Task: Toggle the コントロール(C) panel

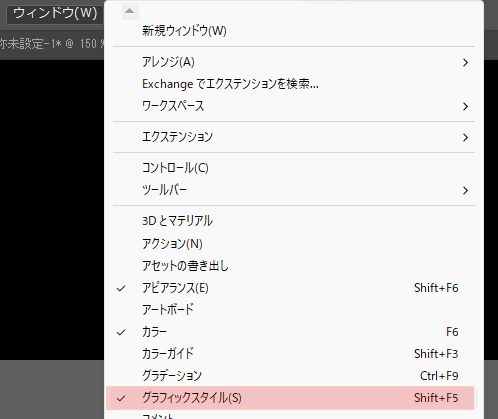Action: [294, 168]
